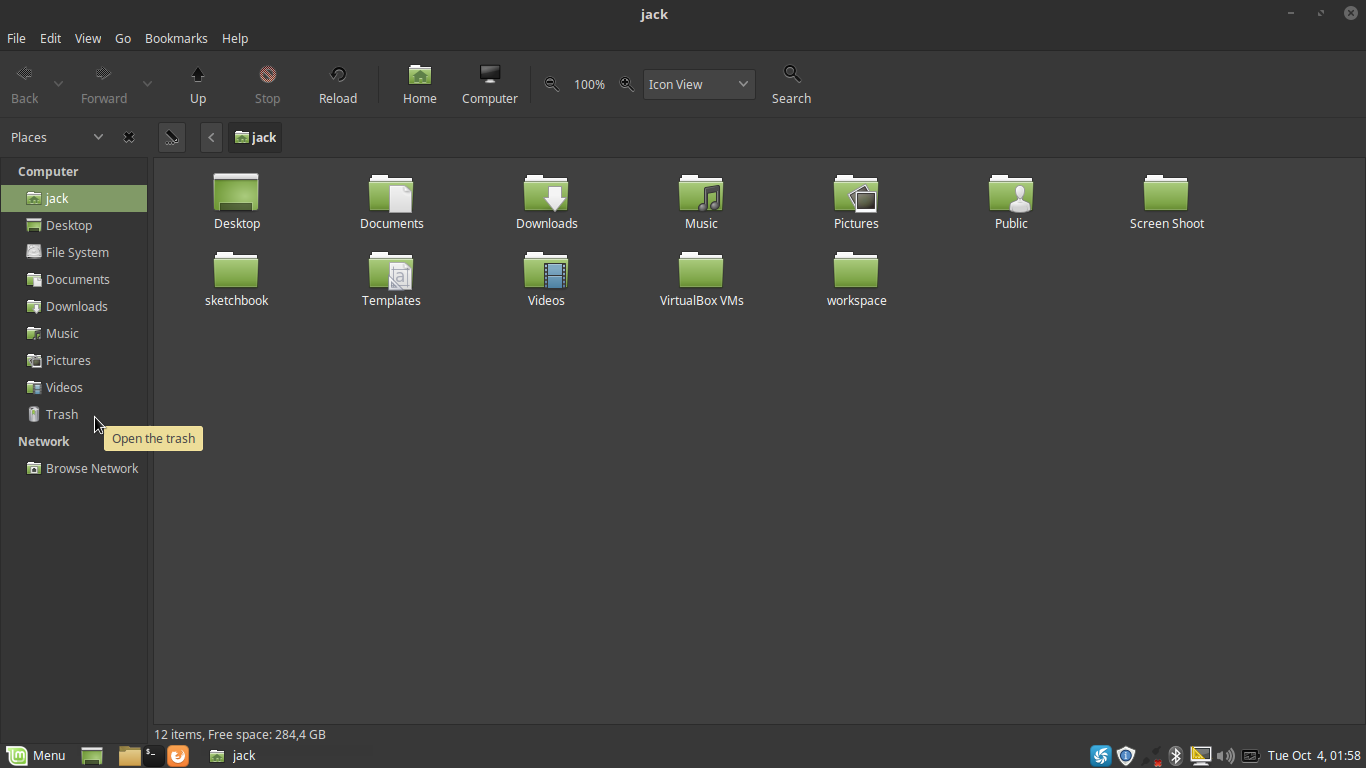Image resolution: width=1366 pixels, height=768 pixels.
Task: Open the Bookmarks menu
Action: [176, 38]
